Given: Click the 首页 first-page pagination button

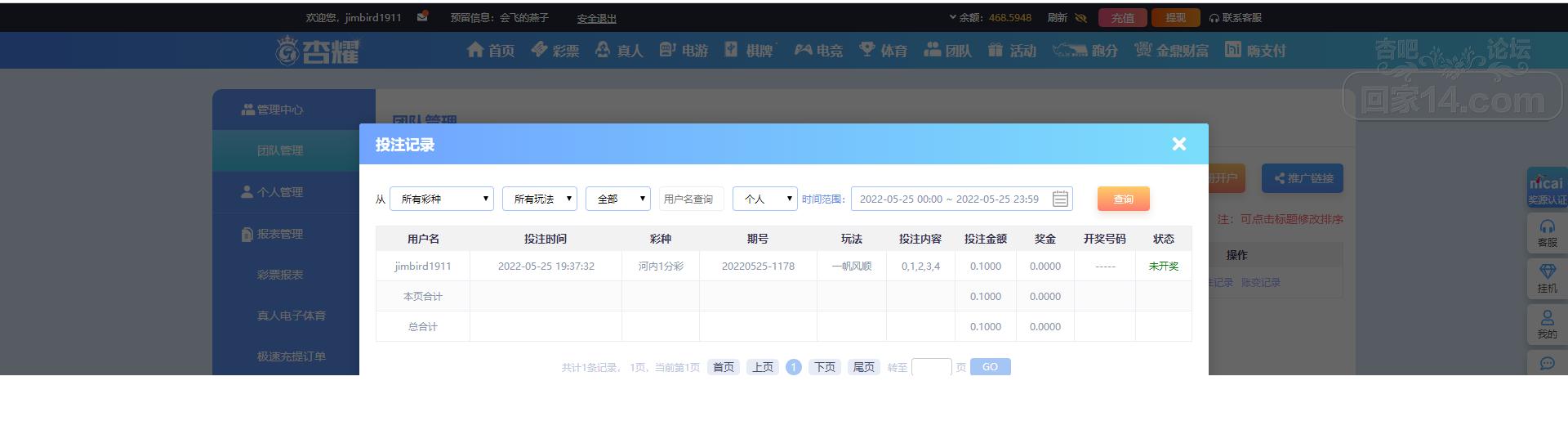Looking at the screenshot, I should tap(724, 367).
